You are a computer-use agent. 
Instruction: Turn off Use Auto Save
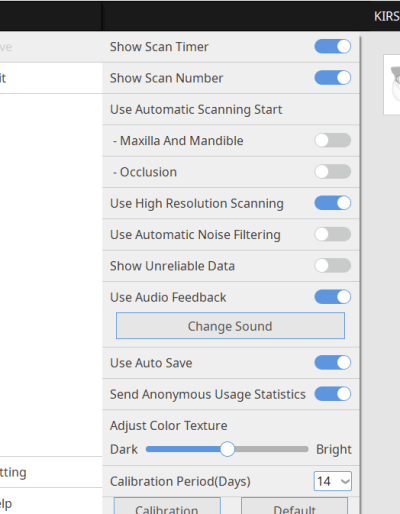point(332,362)
